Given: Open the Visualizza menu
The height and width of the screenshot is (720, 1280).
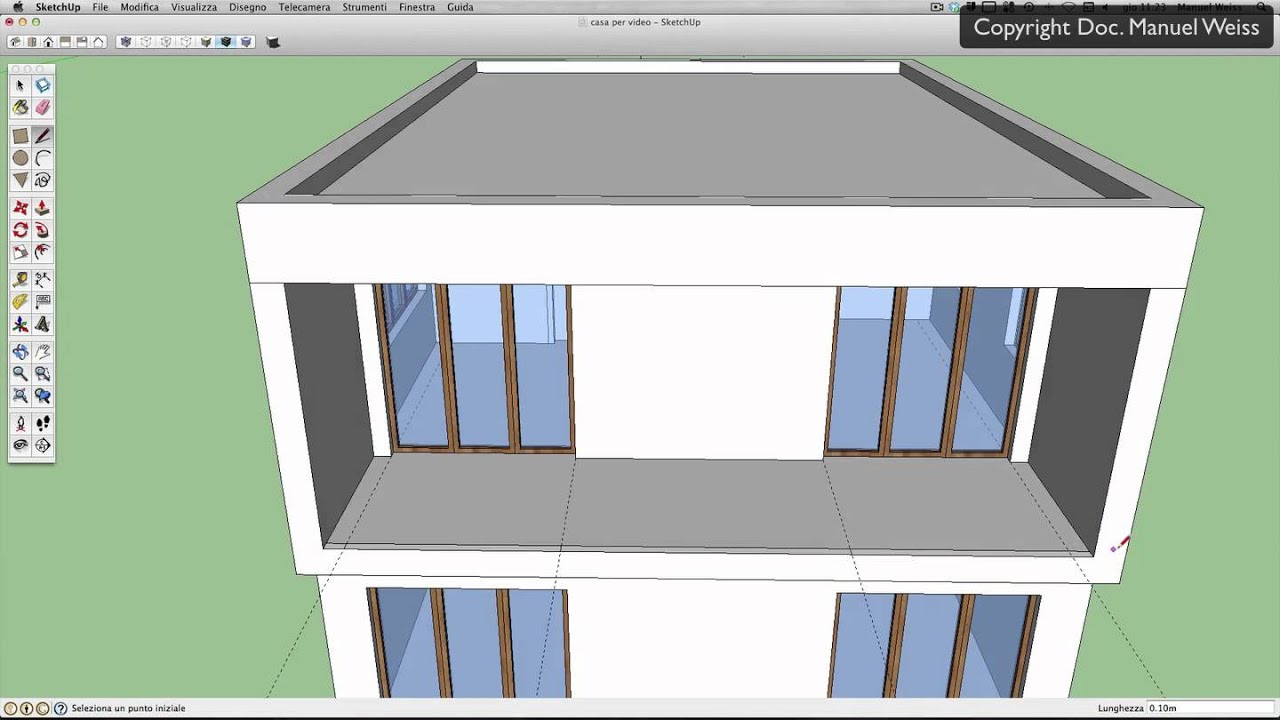Looking at the screenshot, I should click(x=193, y=7).
